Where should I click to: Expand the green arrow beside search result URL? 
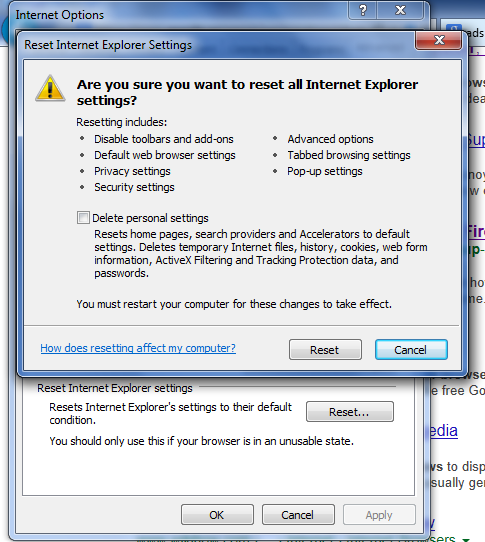click(466, 540)
